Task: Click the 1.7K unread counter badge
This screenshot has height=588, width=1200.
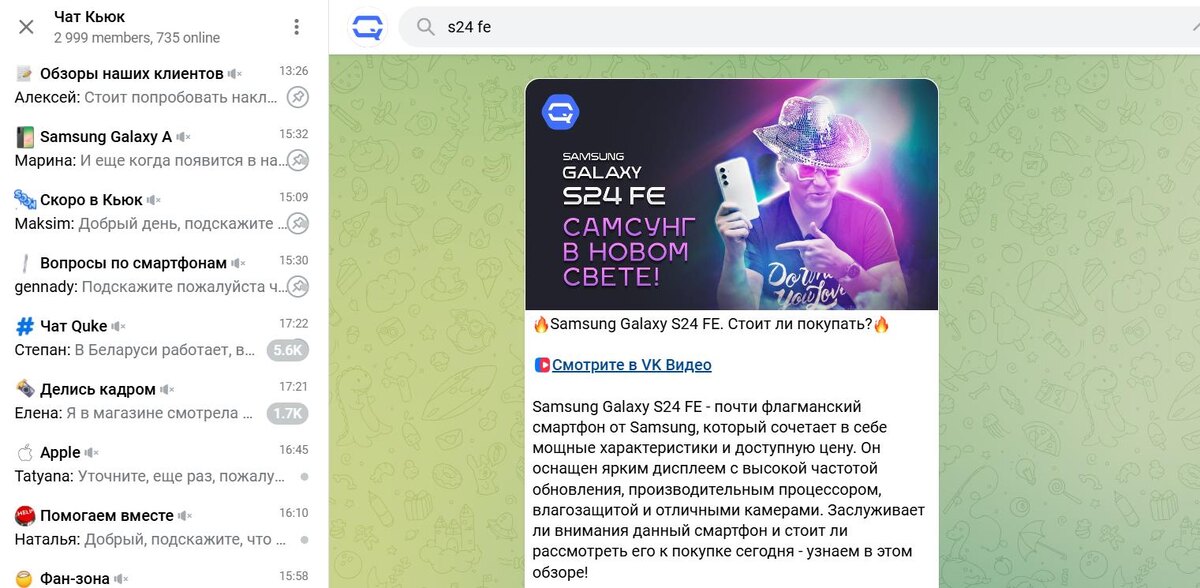Action: click(288, 413)
